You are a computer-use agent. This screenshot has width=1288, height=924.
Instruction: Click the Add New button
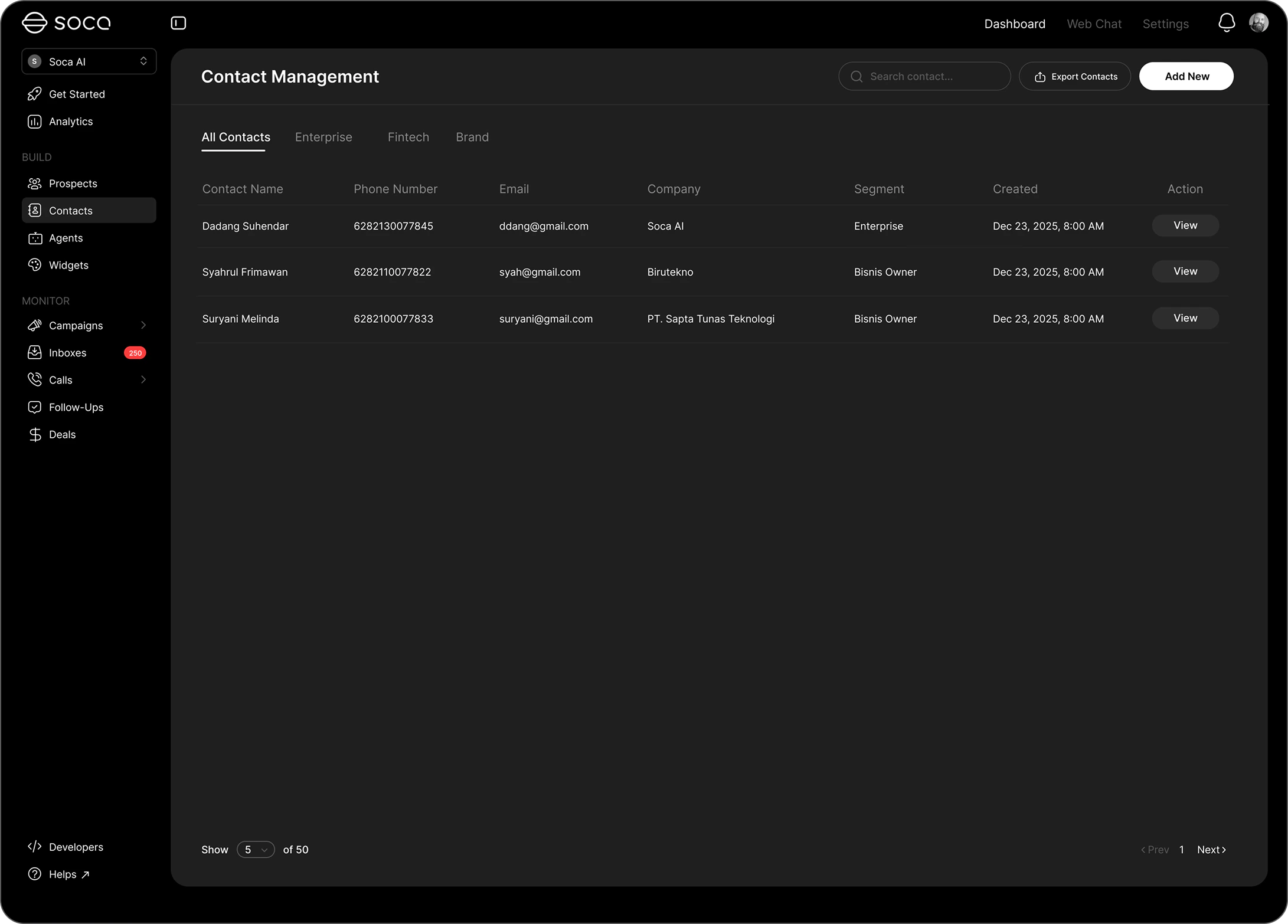1186,76
